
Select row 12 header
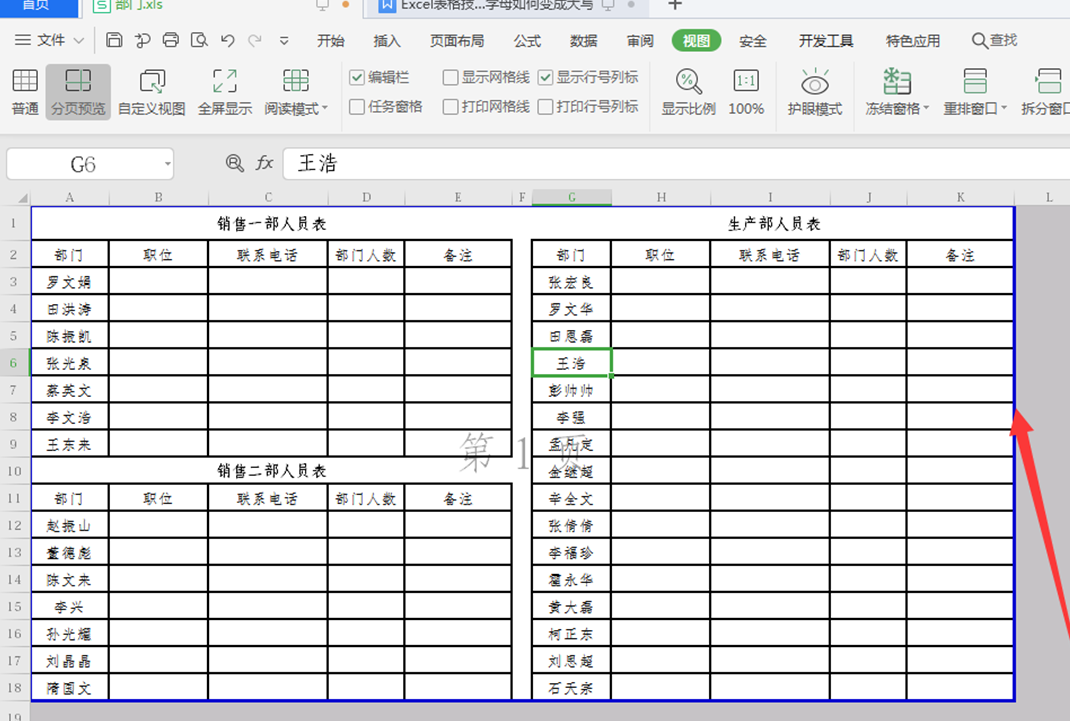(x=14, y=525)
